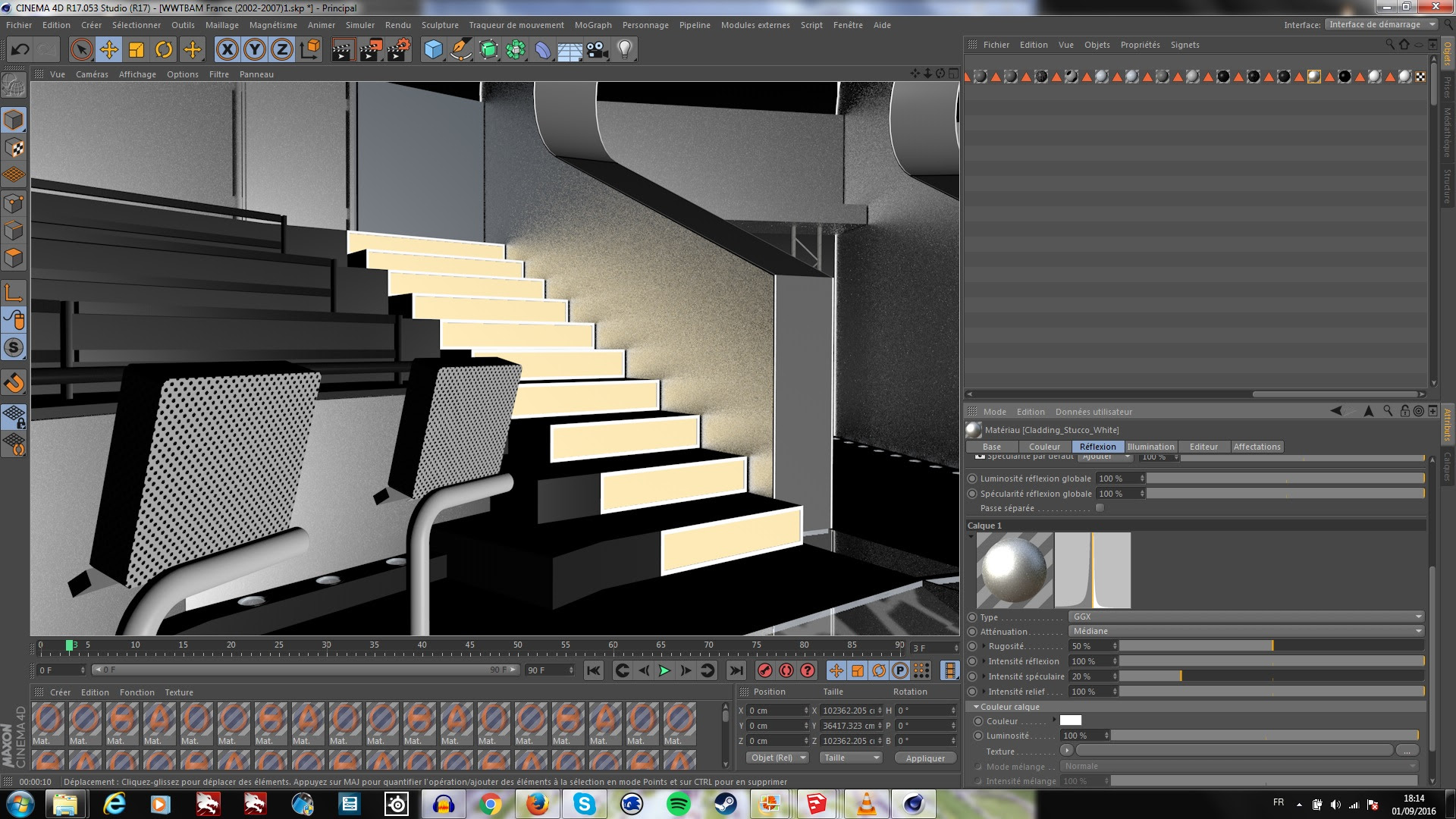This screenshot has height=819, width=1456.
Task: Adjust the Rugosité slider
Action: coord(1272,646)
